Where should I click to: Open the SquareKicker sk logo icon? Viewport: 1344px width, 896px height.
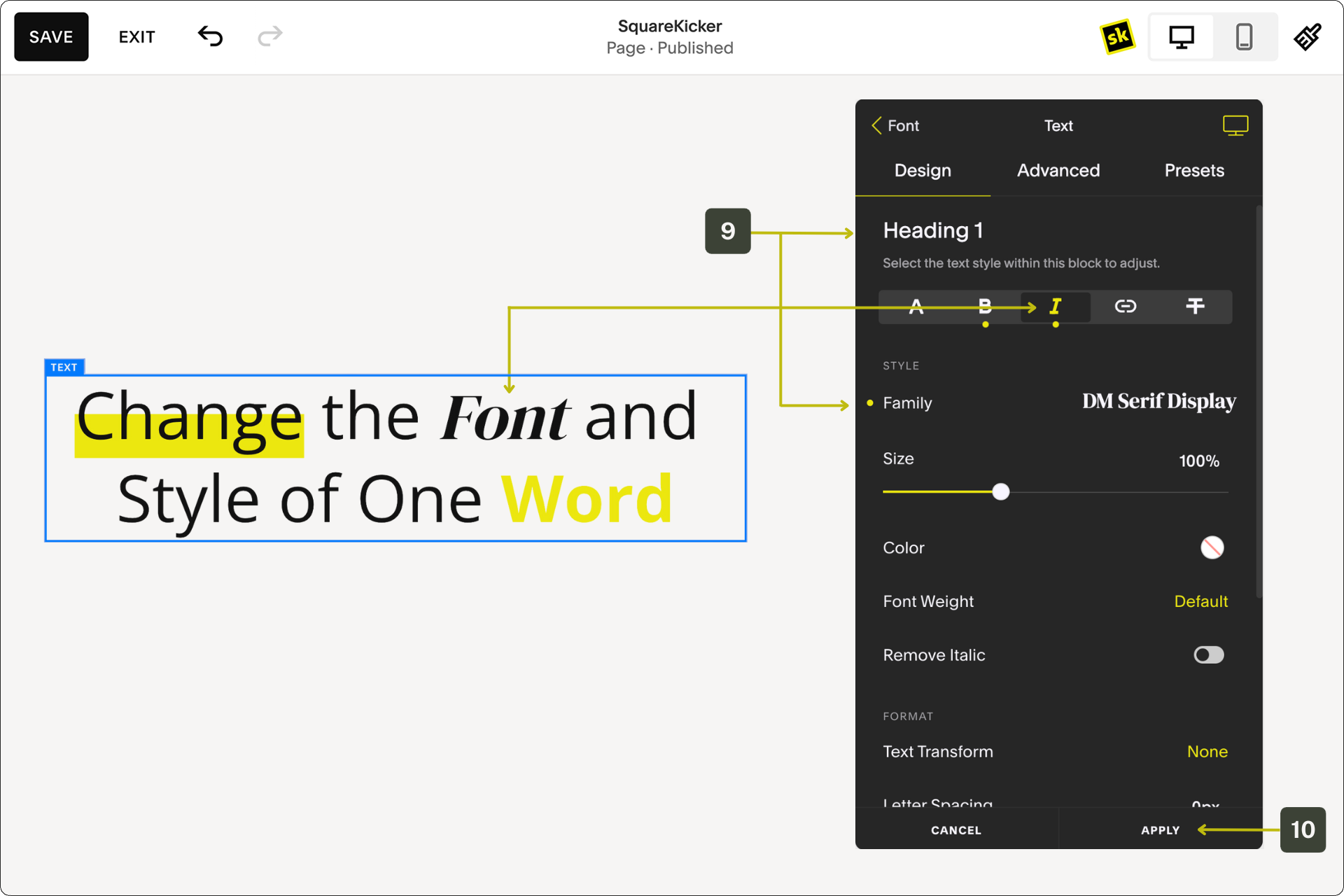coord(1117,36)
